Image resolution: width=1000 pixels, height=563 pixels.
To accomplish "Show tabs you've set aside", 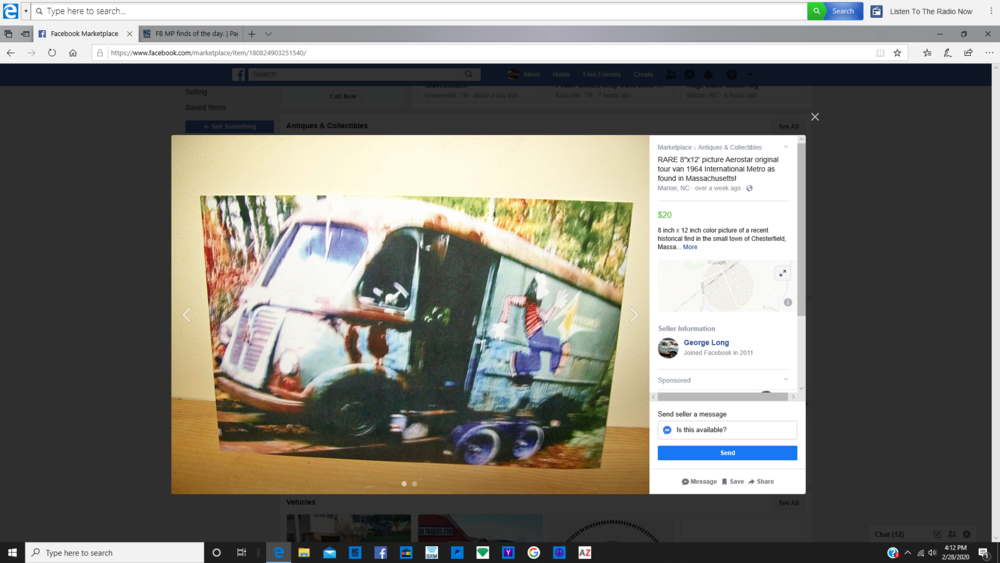I will 8,34.
